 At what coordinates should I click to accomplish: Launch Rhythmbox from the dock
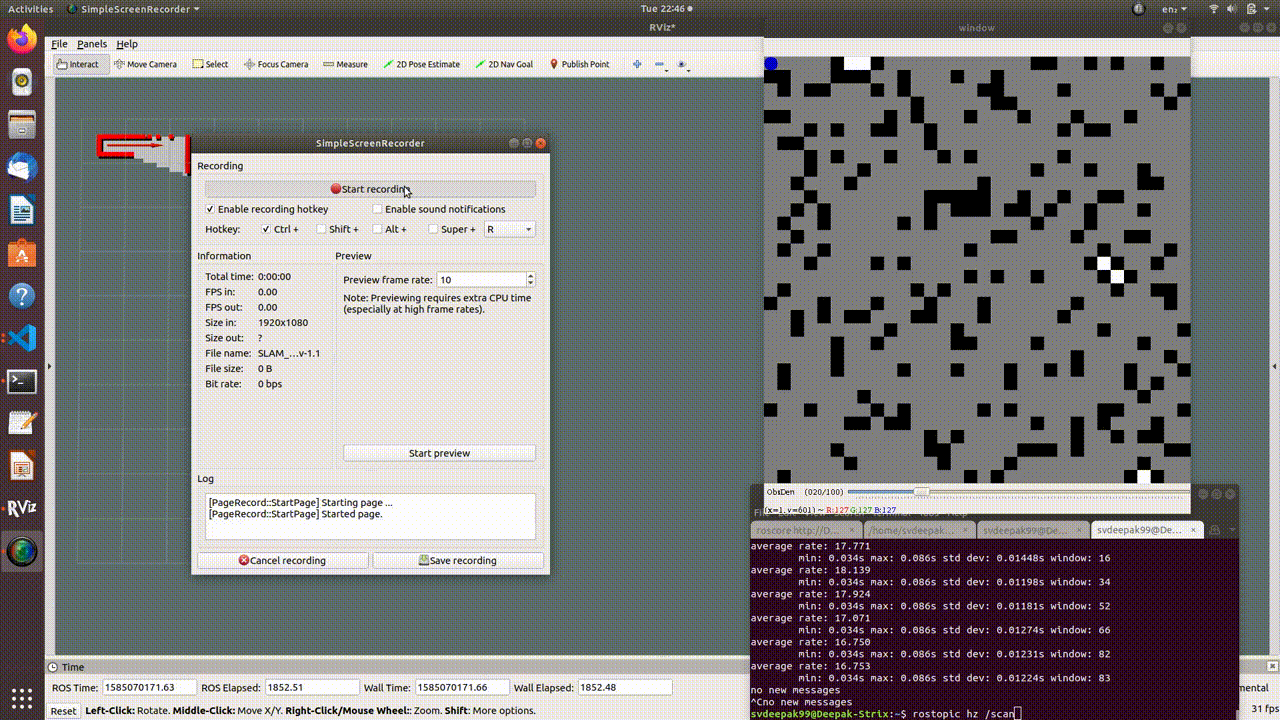pyautogui.click(x=22, y=82)
